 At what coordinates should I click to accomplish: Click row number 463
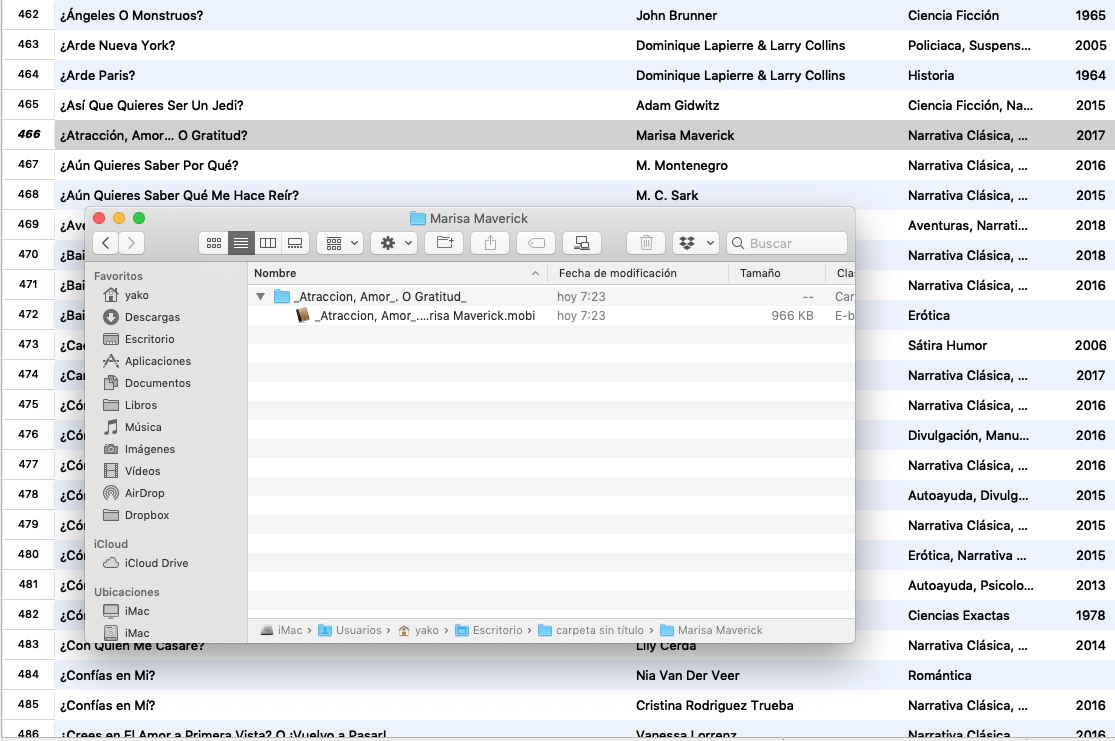(x=28, y=44)
